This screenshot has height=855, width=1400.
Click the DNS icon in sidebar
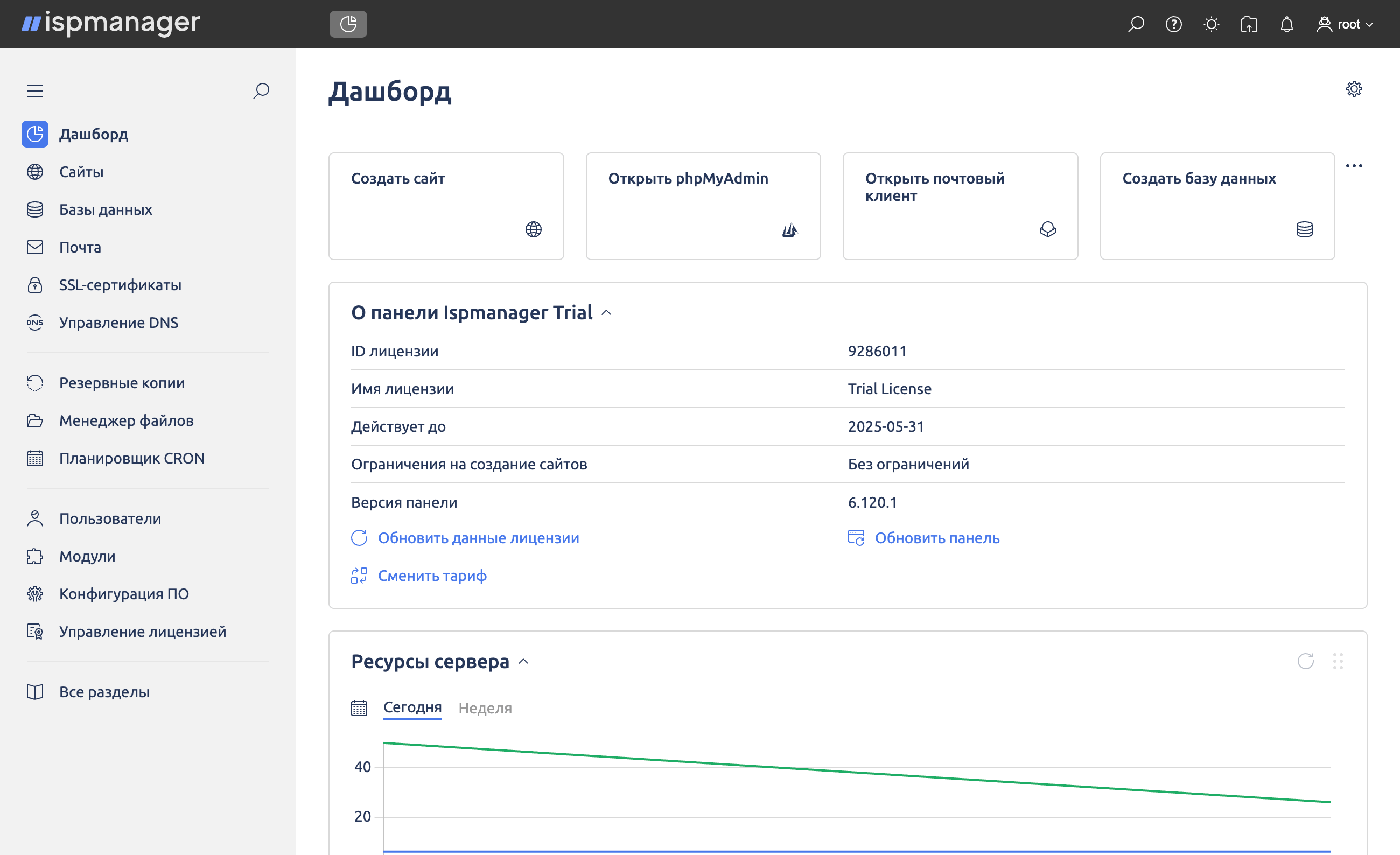click(x=34, y=323)
